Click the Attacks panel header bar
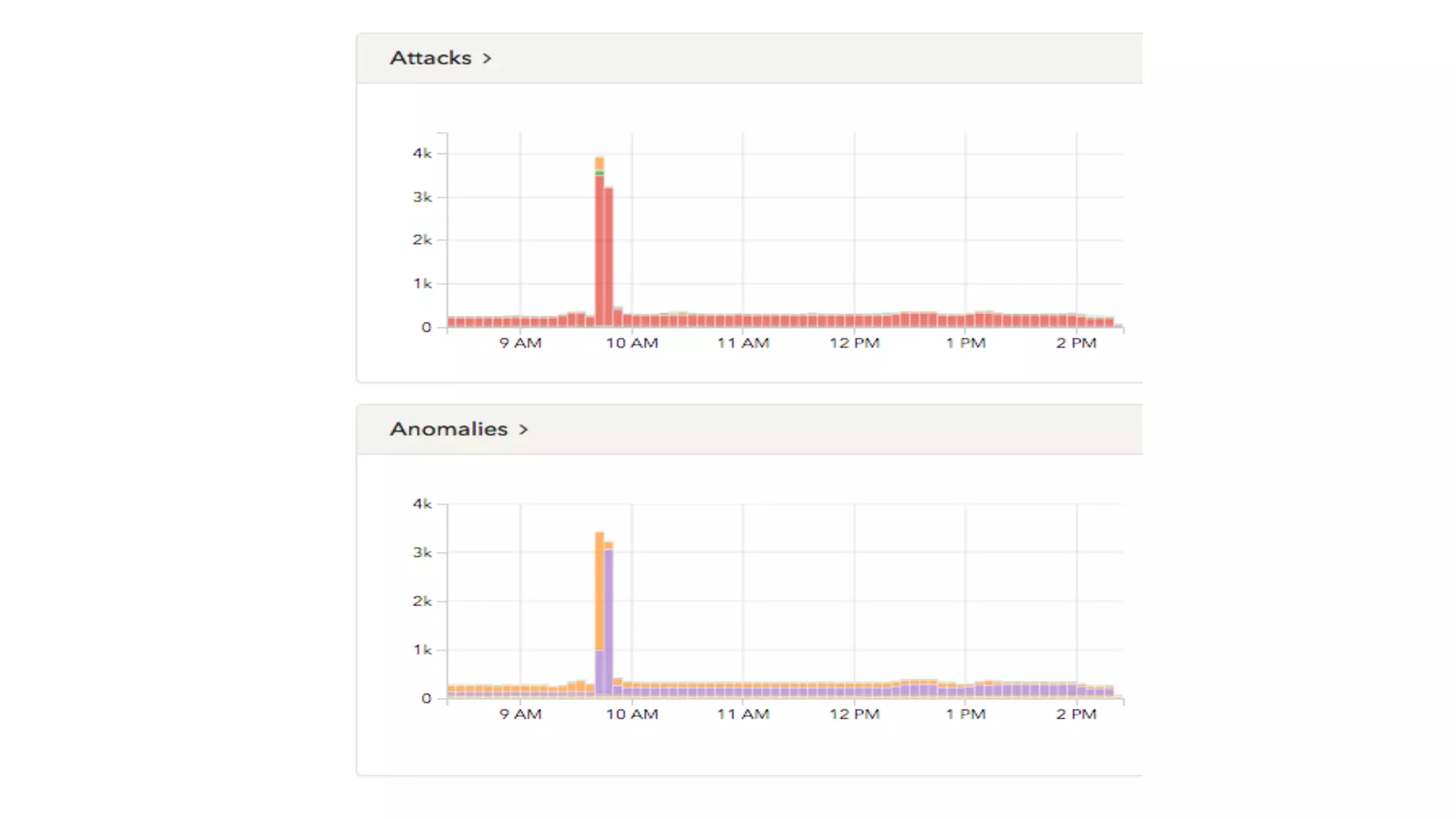 click(782, 58)
